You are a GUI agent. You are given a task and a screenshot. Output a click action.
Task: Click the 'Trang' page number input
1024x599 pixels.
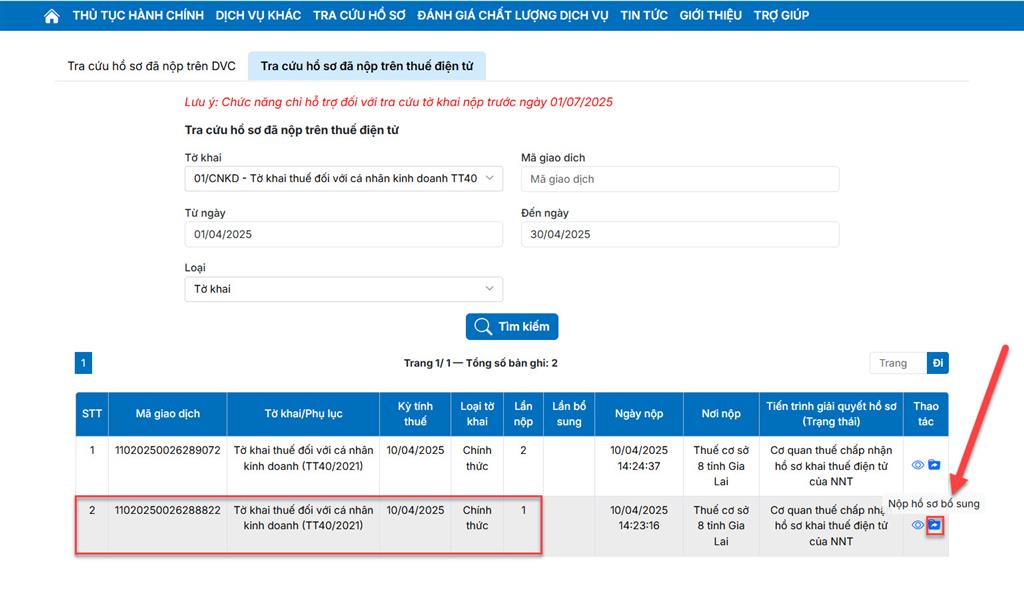pos(897,363)
